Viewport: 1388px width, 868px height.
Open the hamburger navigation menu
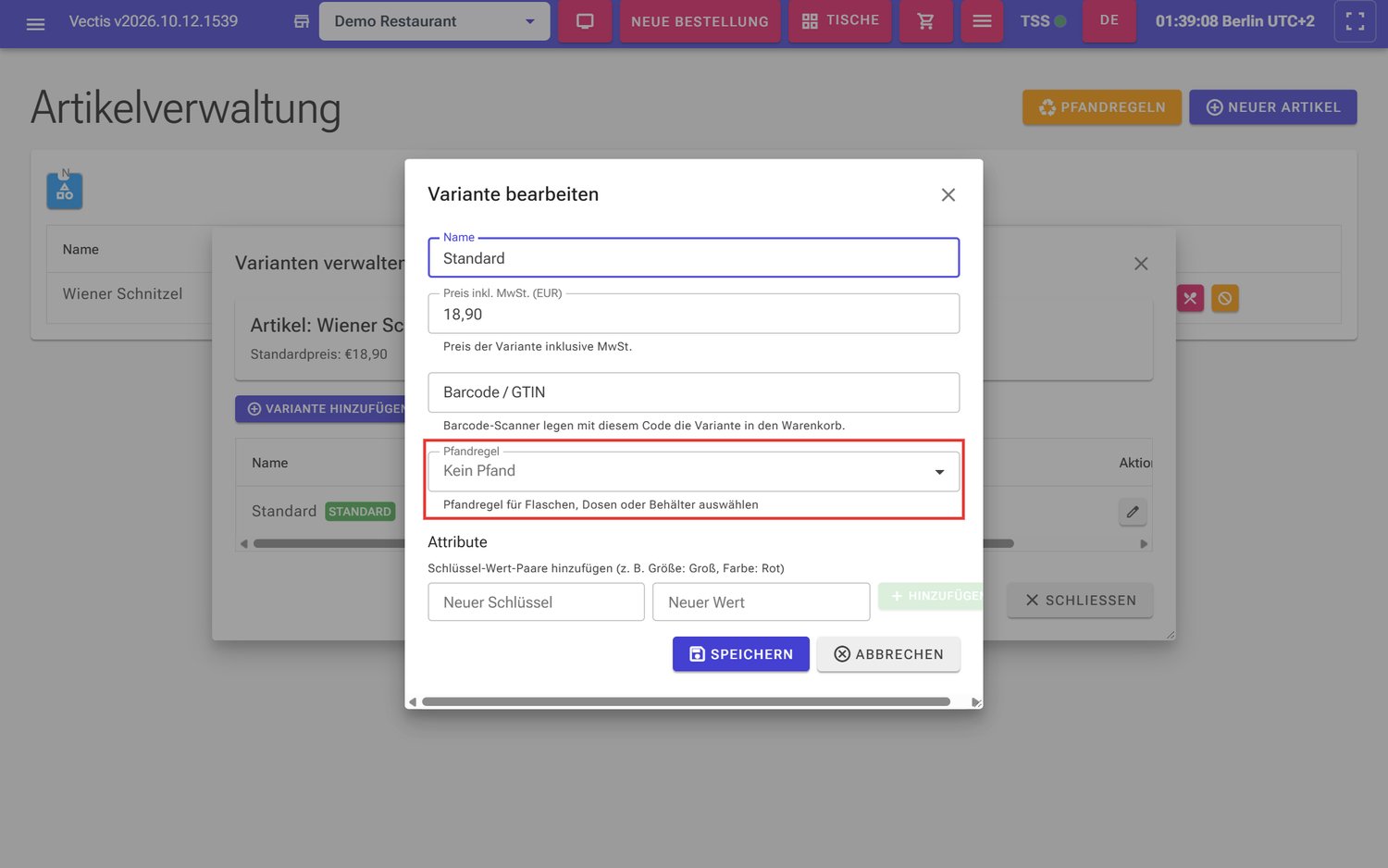35,22
